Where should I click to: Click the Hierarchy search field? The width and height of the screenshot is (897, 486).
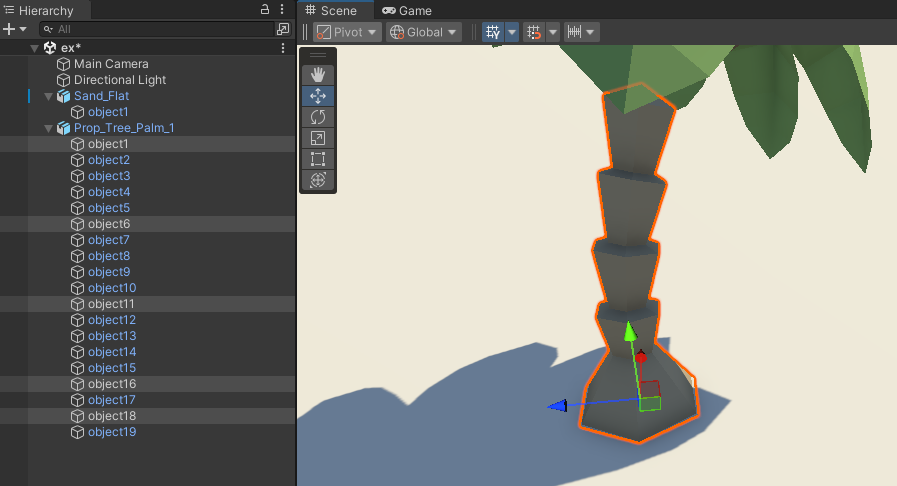(150, 30)
